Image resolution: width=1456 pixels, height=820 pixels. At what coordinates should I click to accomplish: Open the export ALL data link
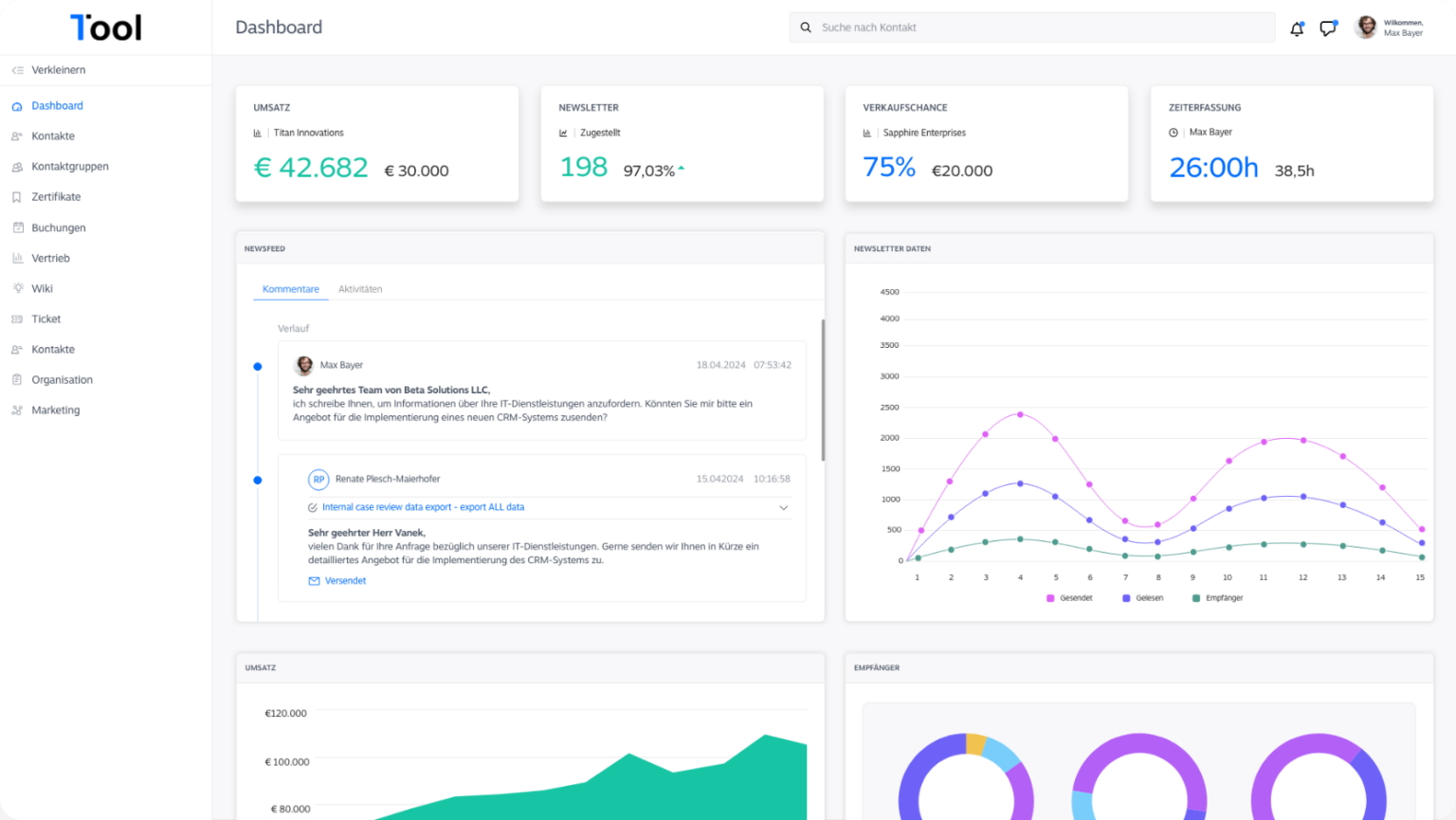pos(422,507)
